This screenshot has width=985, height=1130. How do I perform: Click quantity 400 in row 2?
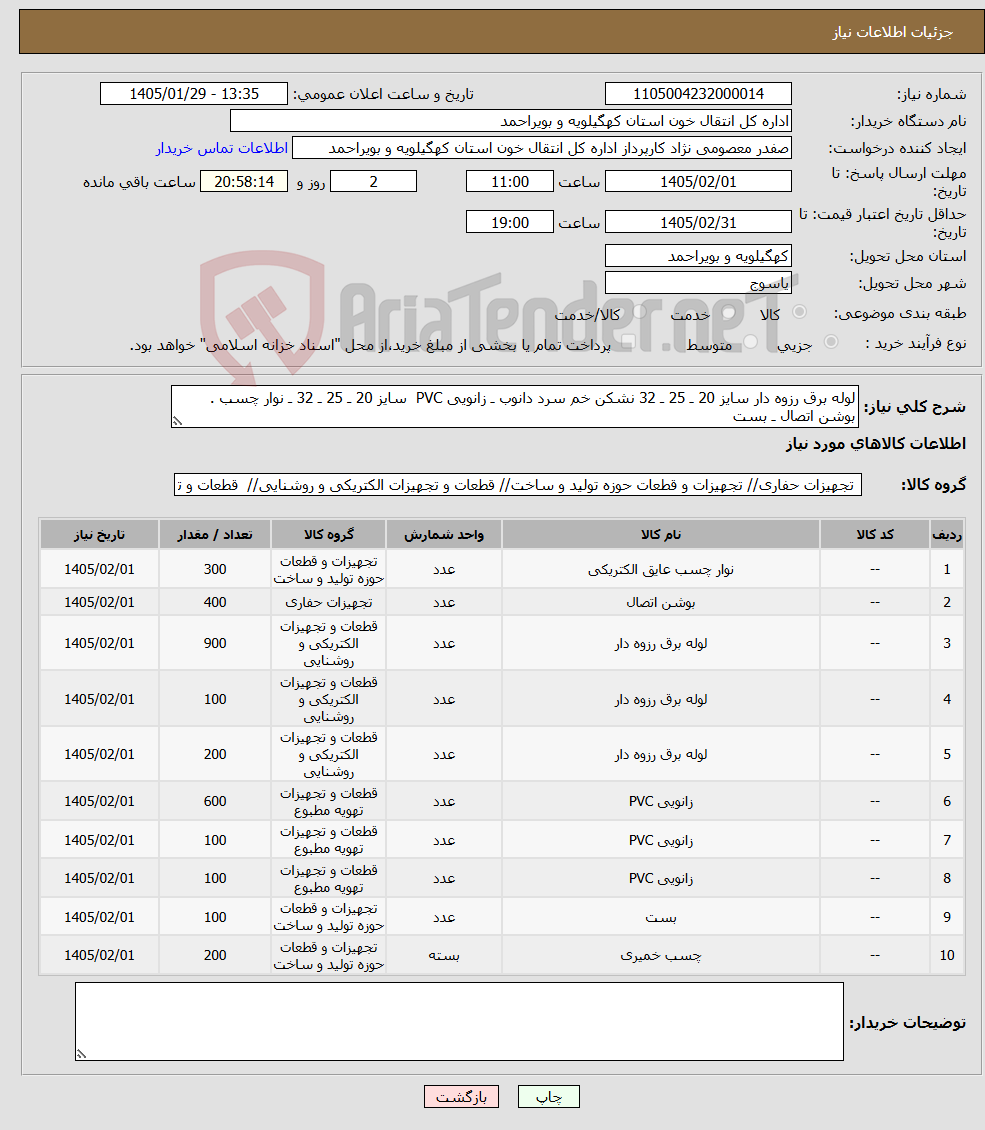tap(215, 602)
